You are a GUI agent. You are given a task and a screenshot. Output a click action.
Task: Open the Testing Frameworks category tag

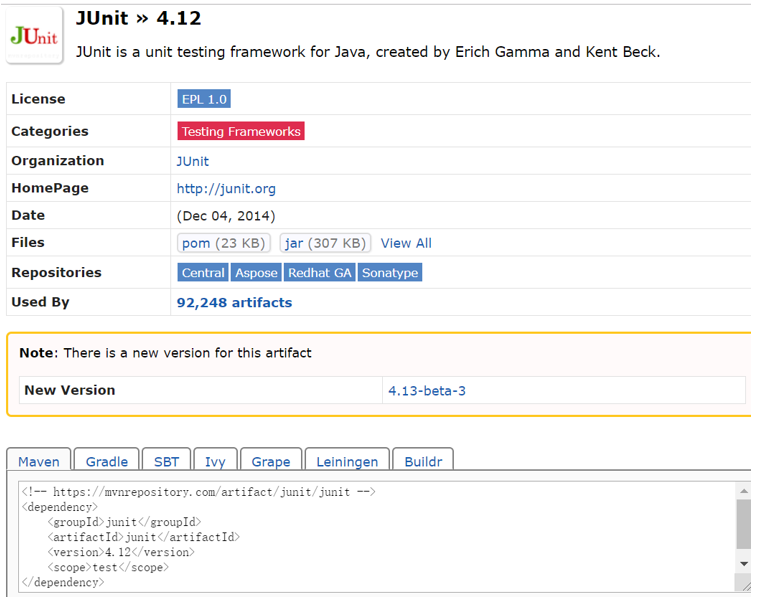(x=241, y=131)
